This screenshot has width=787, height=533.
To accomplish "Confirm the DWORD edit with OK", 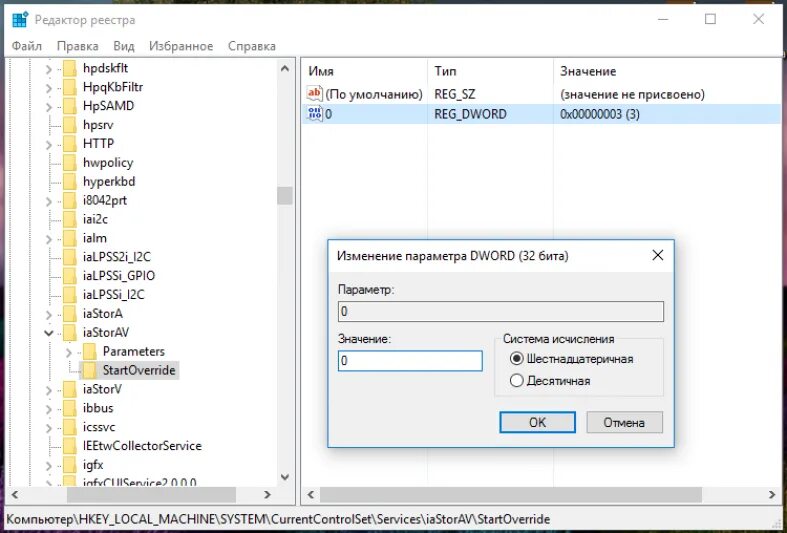I will click(537, 423).
